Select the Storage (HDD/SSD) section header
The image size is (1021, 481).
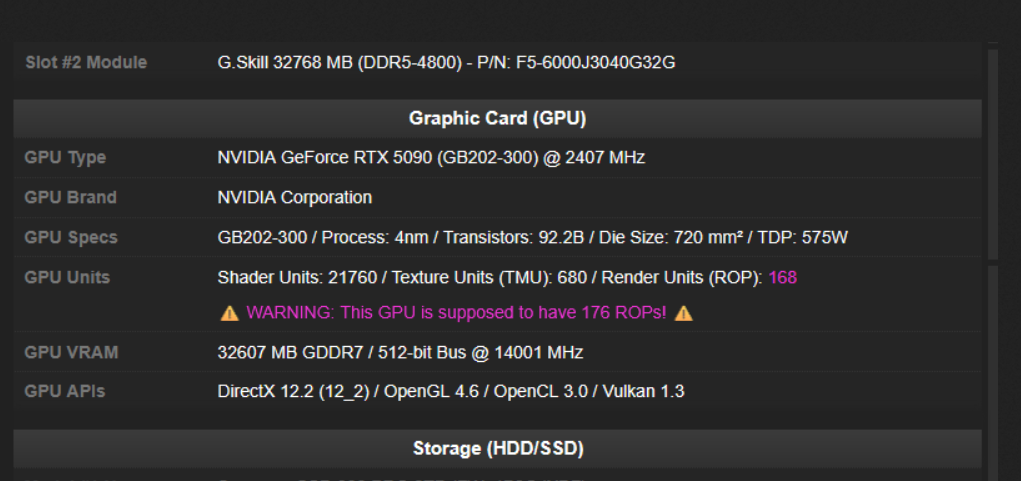[x=497, y=448]
